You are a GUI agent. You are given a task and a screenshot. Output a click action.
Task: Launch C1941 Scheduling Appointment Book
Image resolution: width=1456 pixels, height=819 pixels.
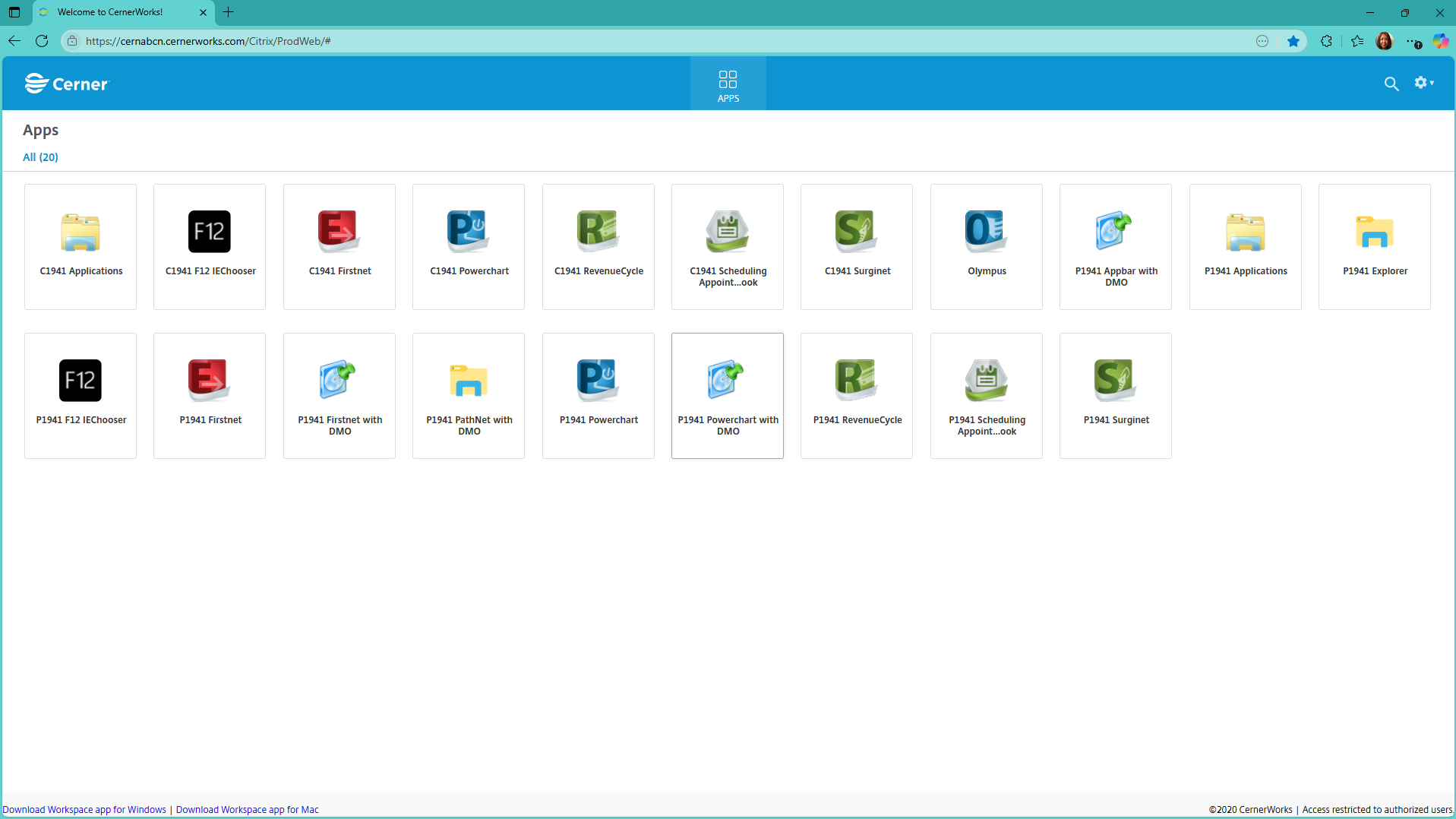tap(728, 246)
